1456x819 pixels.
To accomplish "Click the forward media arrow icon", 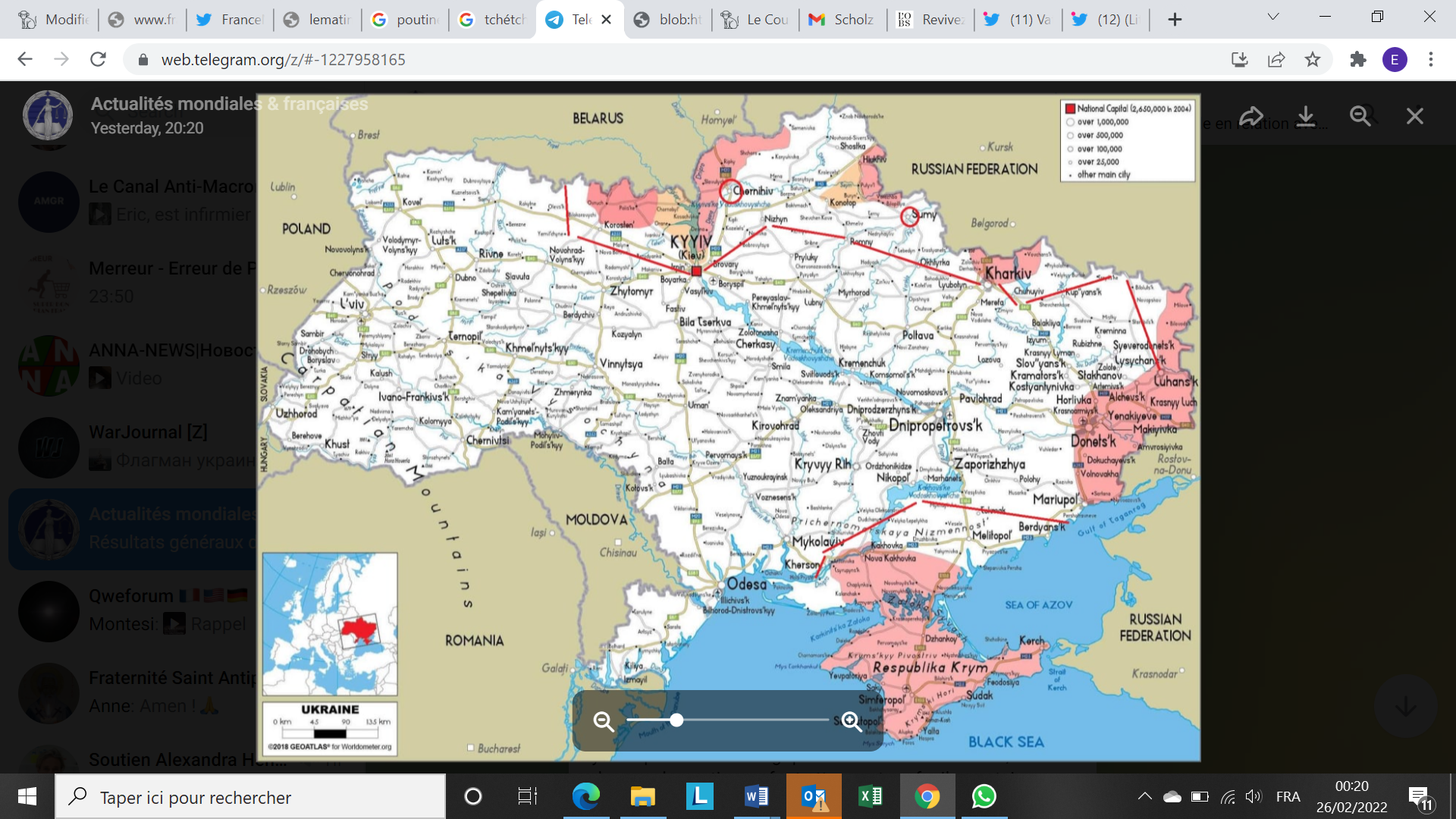I will click(x=1251, y=116).
